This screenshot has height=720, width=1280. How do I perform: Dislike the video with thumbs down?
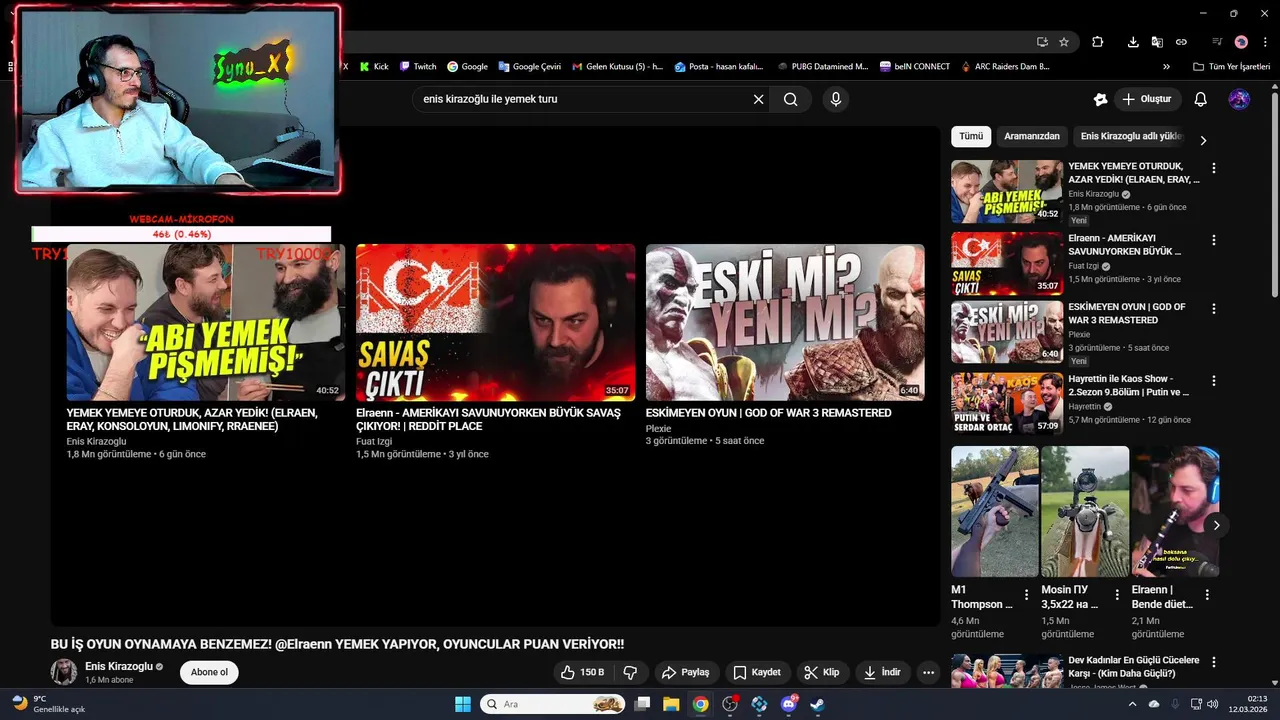(630, 672)
